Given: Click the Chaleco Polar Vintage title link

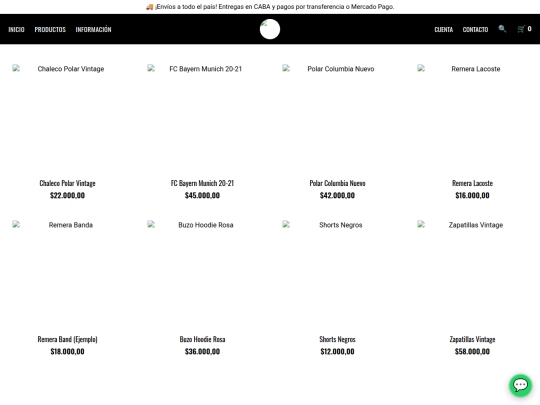Looking at the screenshot, I should (x=68, y=183).
